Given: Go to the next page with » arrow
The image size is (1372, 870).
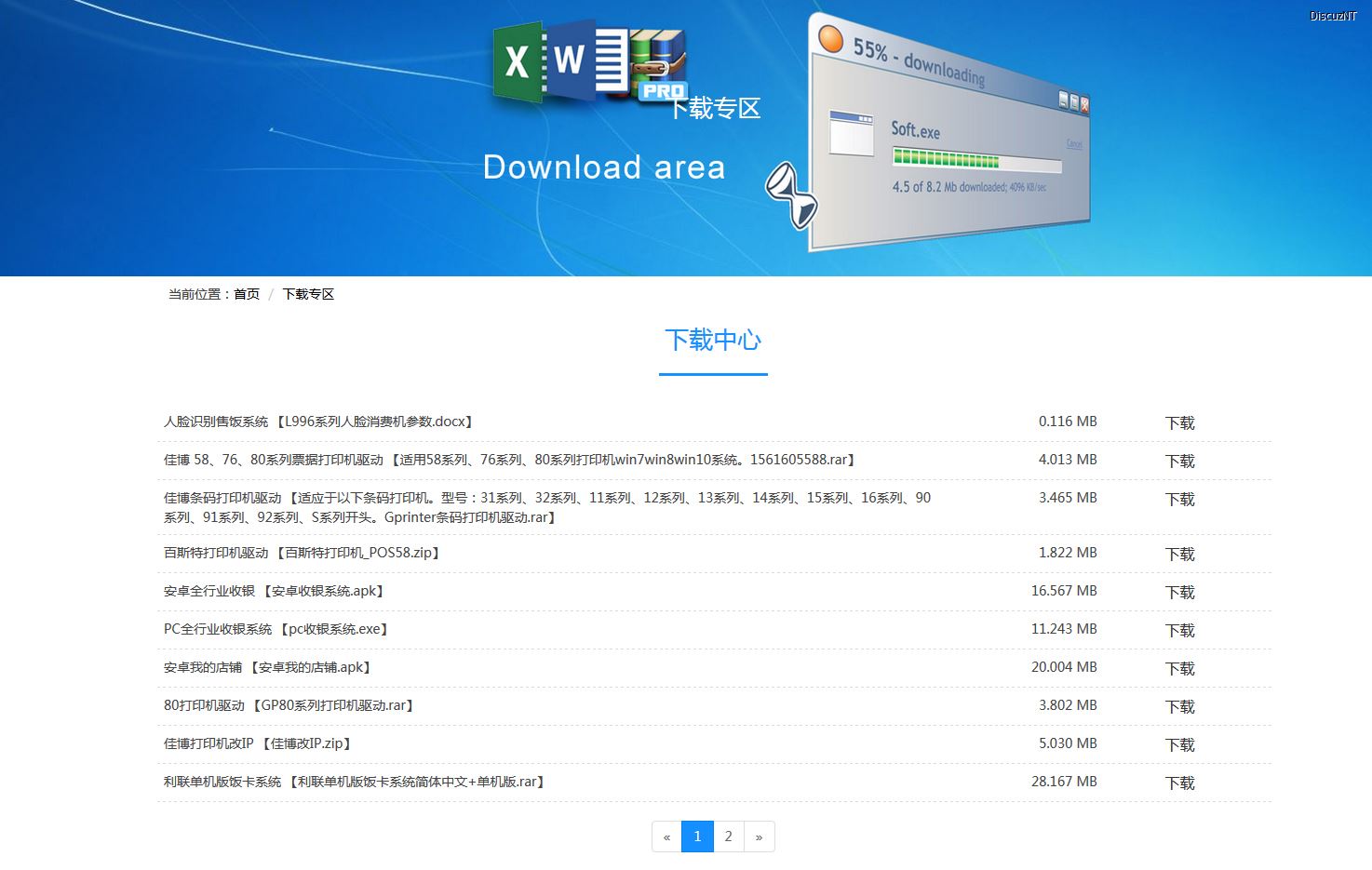Looking at the screenshot, I should pyautogui.click(x=759, y=837).
